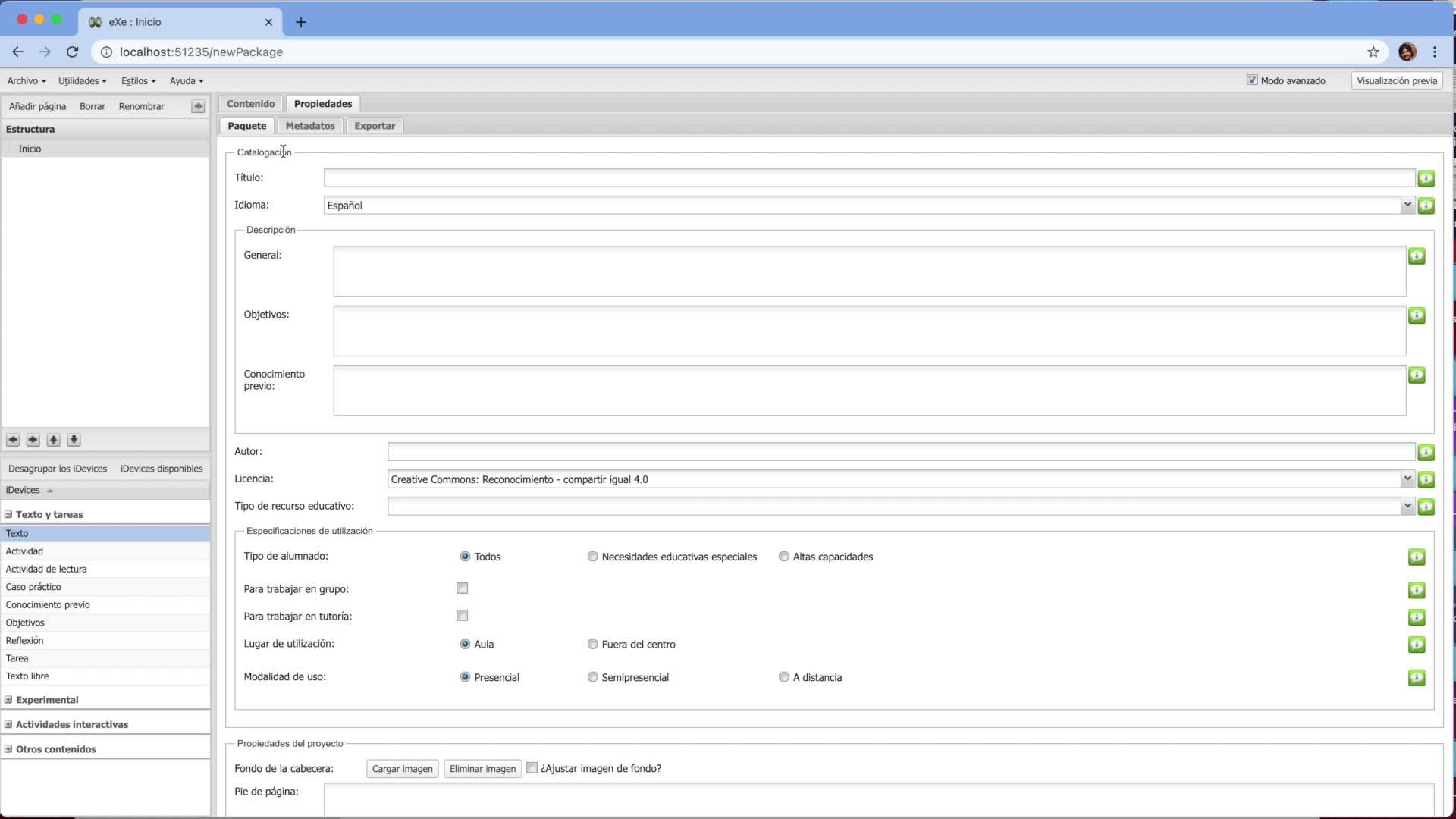Viewport: 1456px width, 819px height.
Task: Click the move page down arrow icon
Action: 74,440
